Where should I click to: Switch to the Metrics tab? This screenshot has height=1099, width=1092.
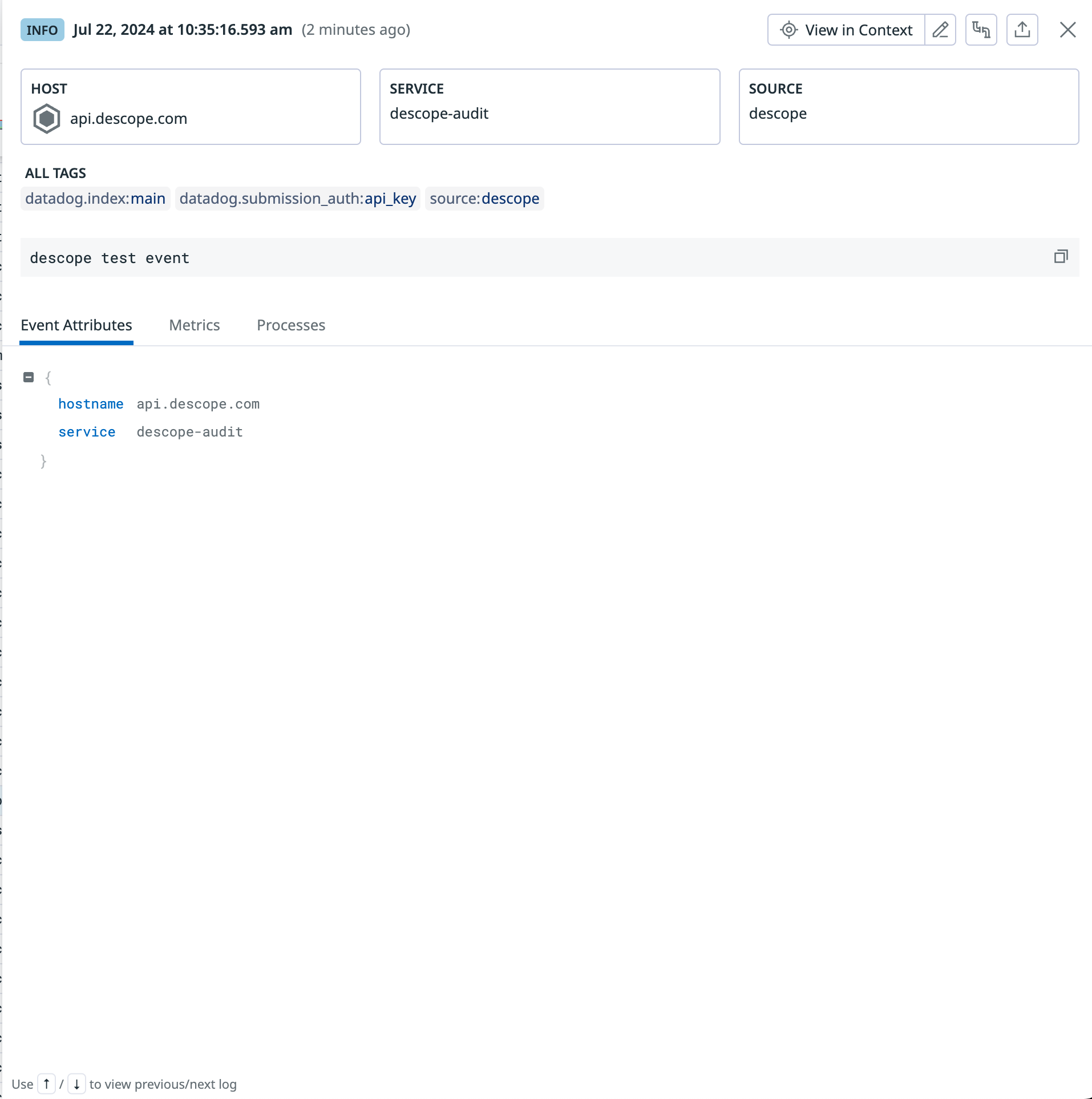coord(194,325)
